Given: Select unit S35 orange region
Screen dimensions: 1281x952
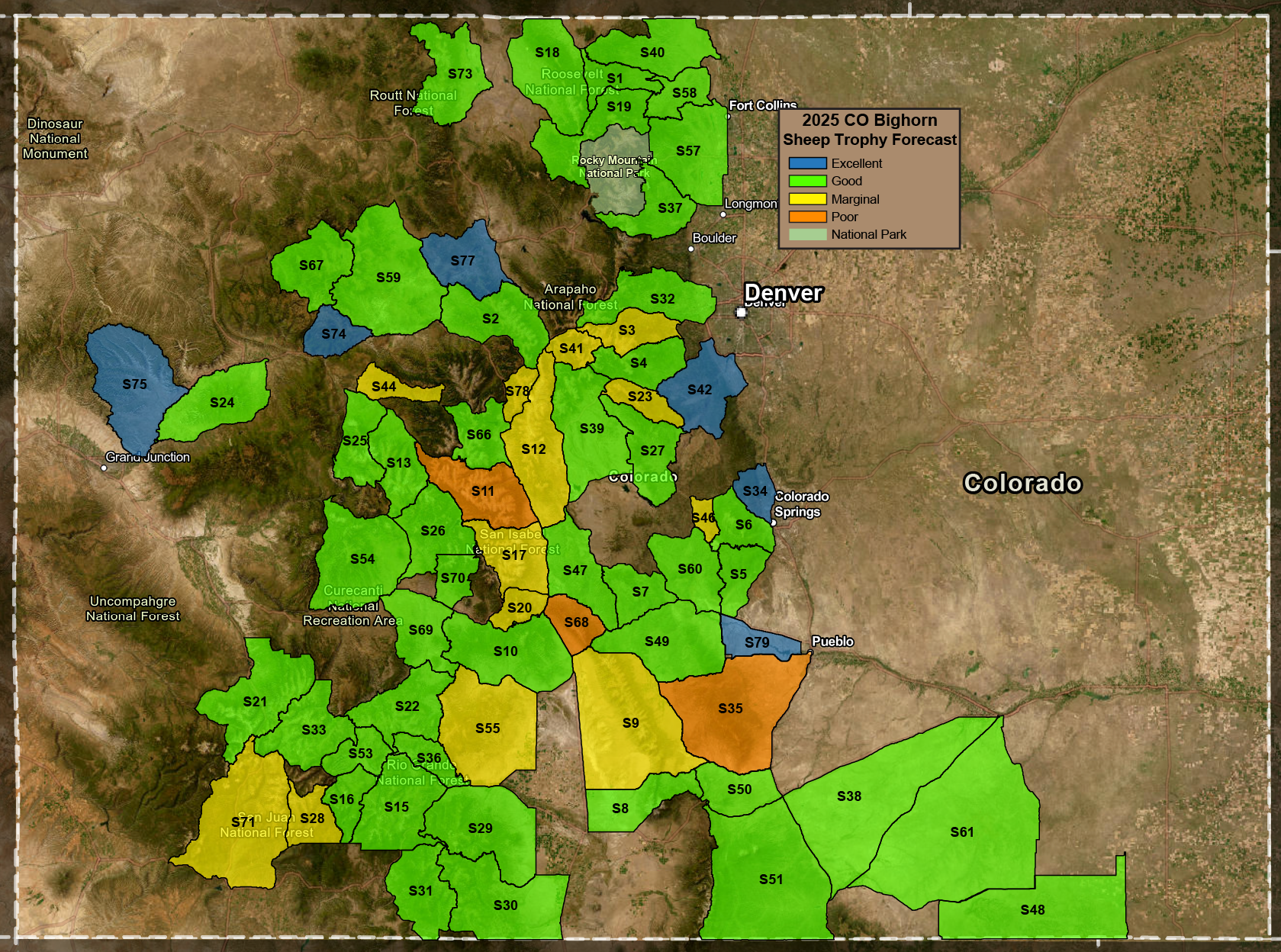Looking at the screenshot, I should pos(731,709).
